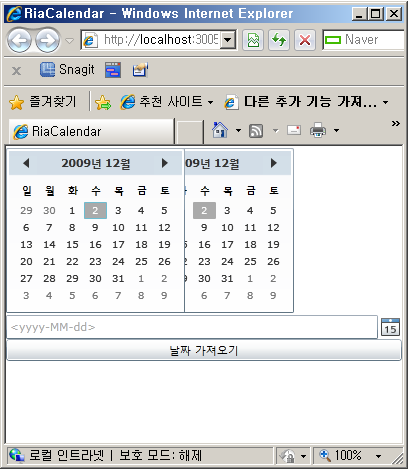The width and height of the screenshot is (408, 469).
Task: Click the browser Back button
Action: coord(19,41)
